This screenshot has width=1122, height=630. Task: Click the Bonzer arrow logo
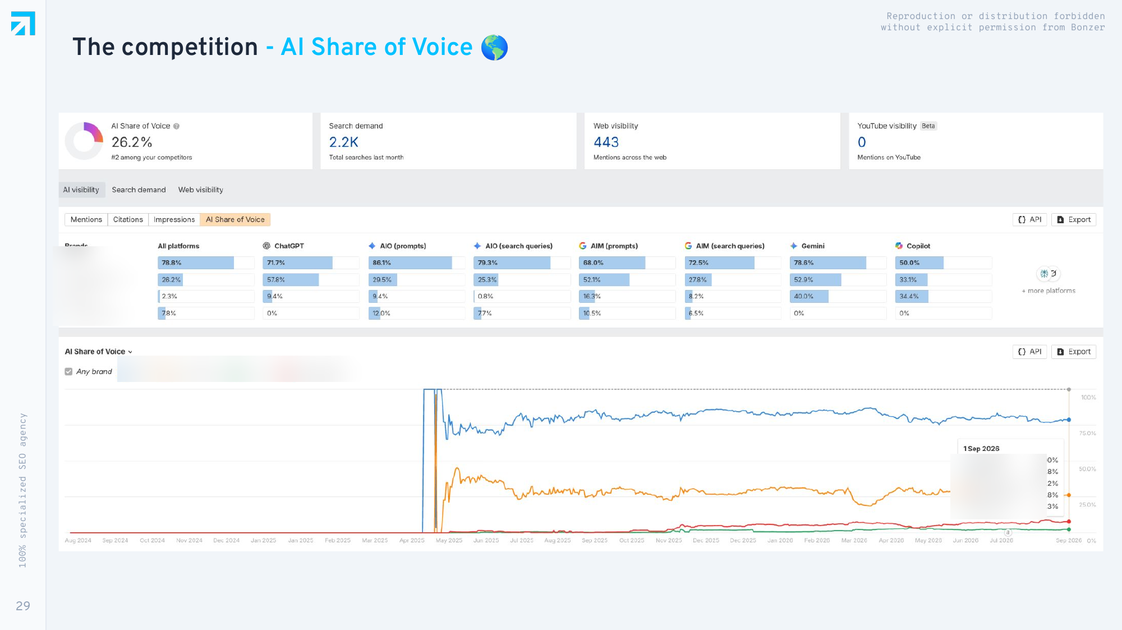click(x=23, y=24)
